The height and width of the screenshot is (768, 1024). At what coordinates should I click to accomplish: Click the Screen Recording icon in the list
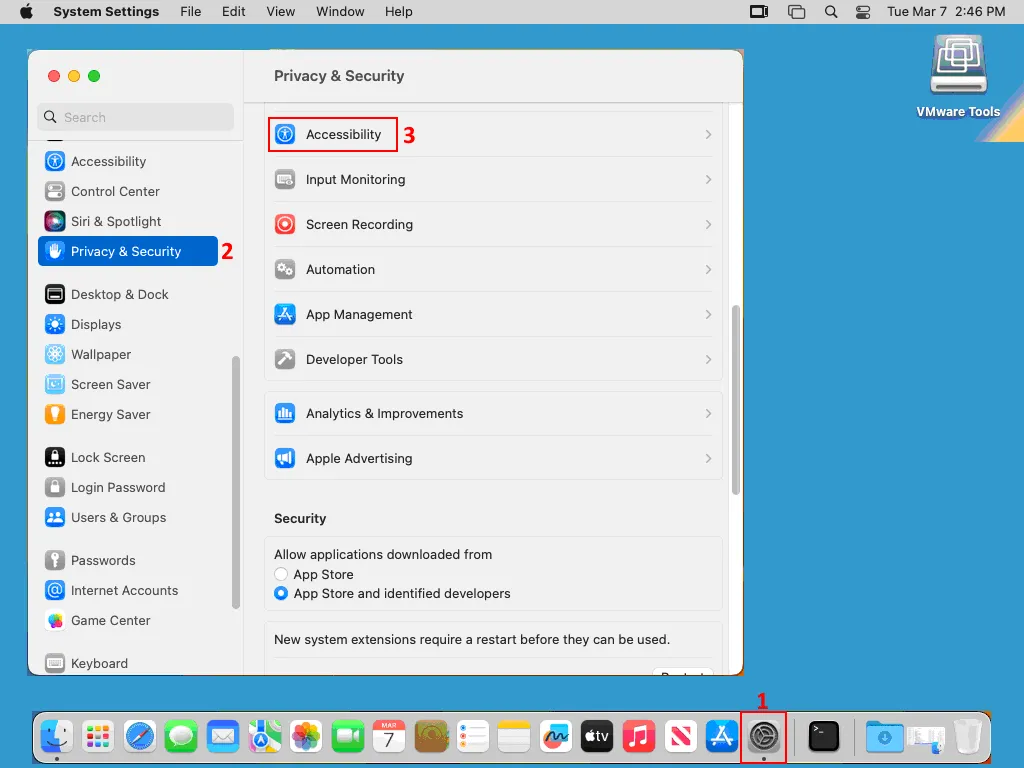pyautogui.click(x=285, y=225)
